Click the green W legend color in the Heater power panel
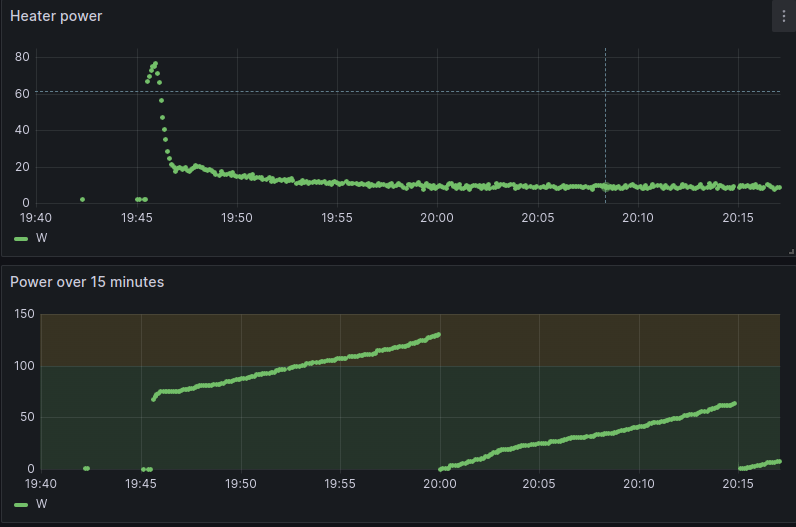The height and width of the screenshot is (527, 796). 21,239
